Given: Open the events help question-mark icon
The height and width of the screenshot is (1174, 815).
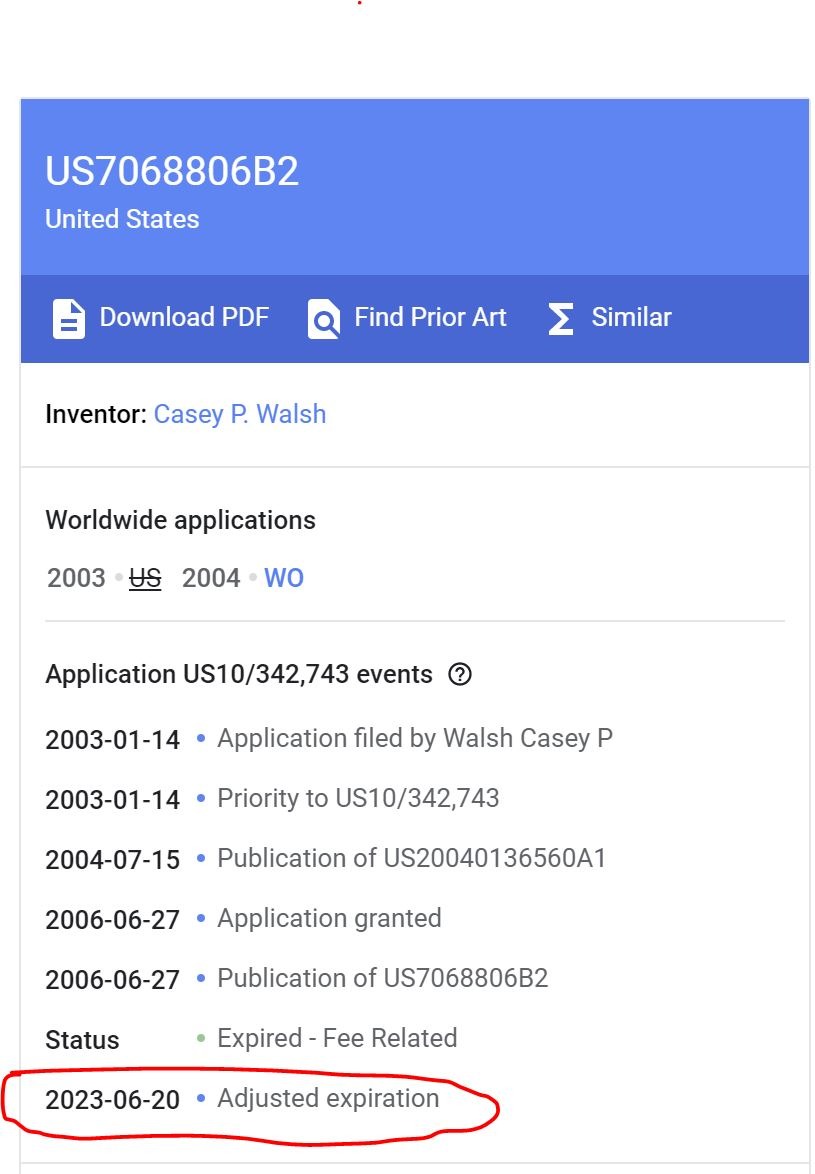Looking at the screenshot, I should (460, 675).
